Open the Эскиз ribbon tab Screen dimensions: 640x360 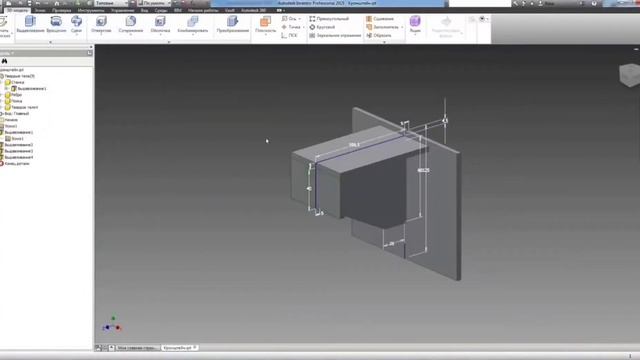click(40, 10)
